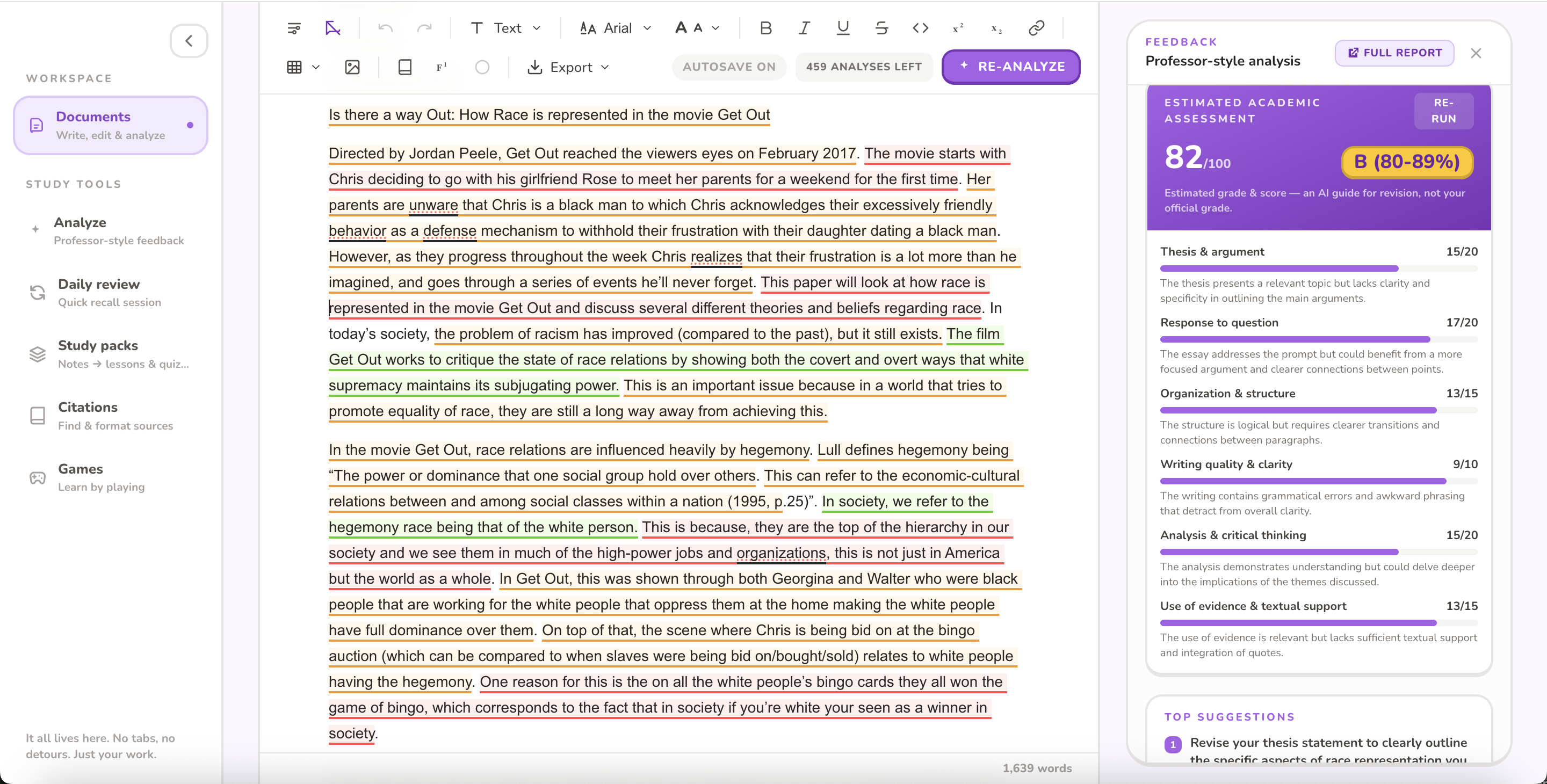Open the Export dropdown
Image resolution: width=1547 pixels, height=784 pixels.
pos(568,67)
